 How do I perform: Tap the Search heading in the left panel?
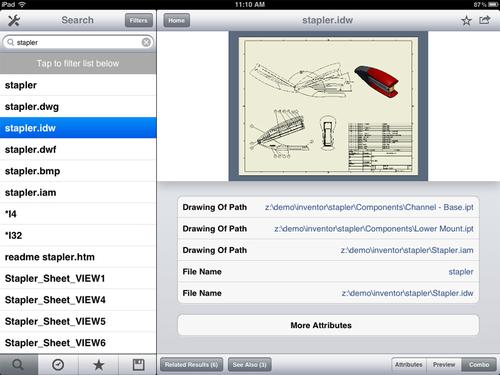point(78,20)
